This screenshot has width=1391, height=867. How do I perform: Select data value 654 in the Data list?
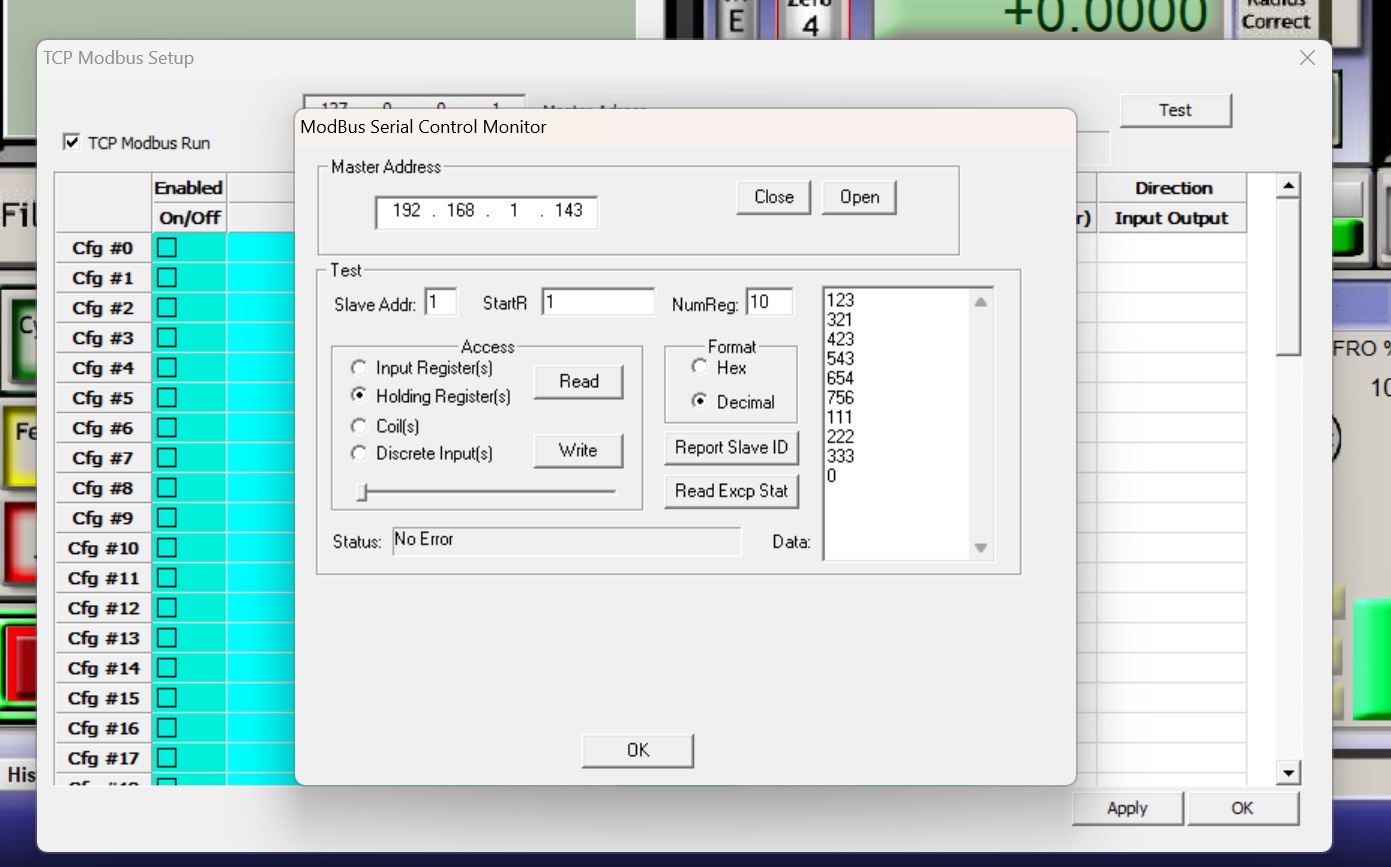[840, 378]
